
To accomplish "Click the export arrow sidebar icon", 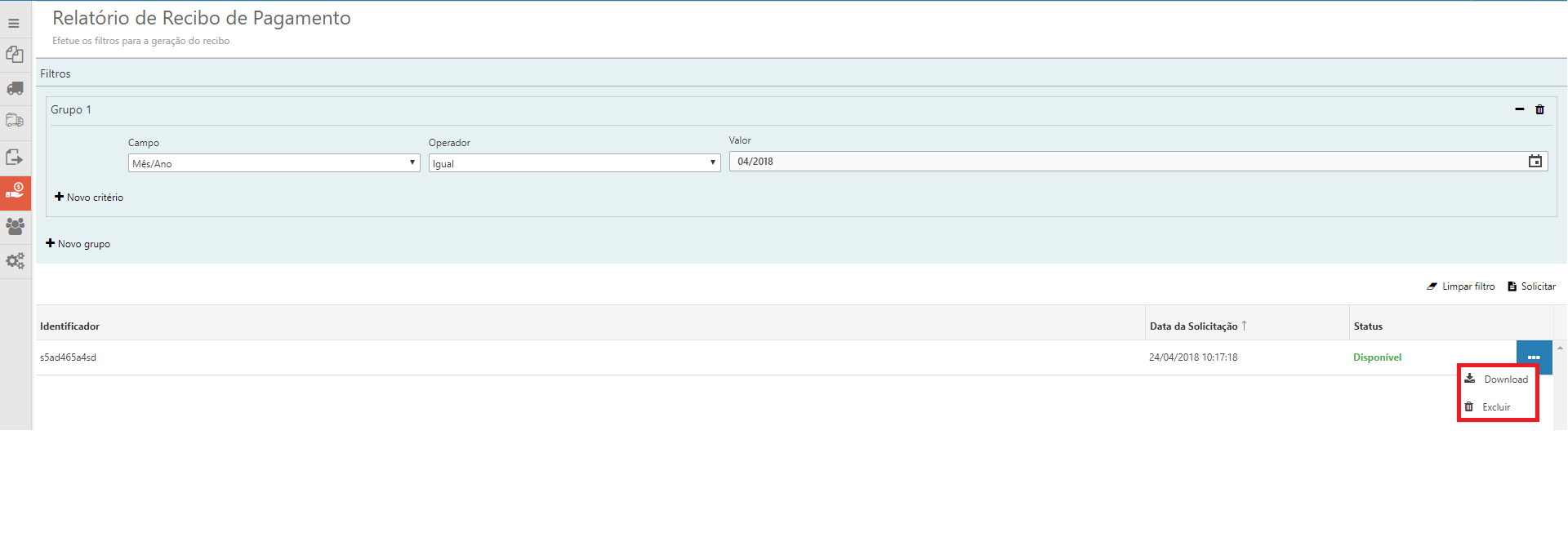I will tap(15, 157).
